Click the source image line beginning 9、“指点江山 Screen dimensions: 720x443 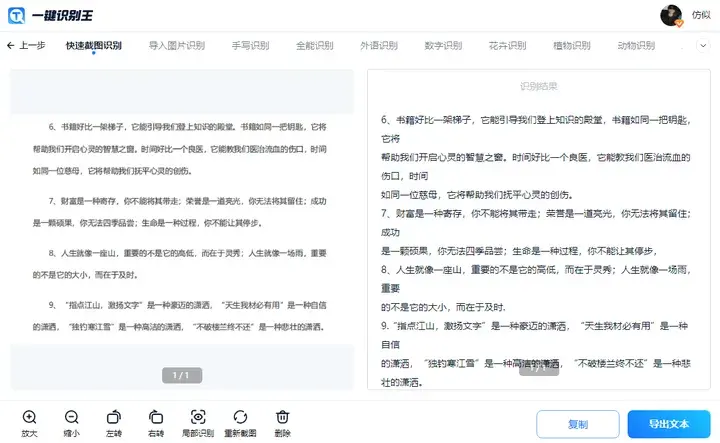point(187,305)
